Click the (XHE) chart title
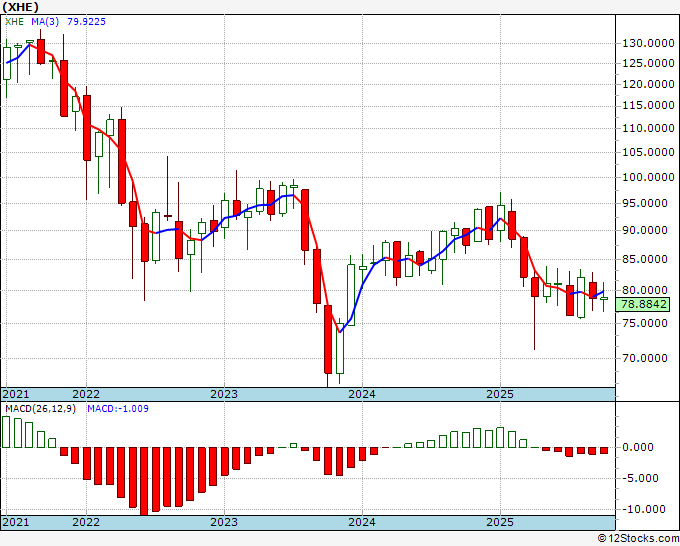The width and height of the screenshot is (680, 546). coord(20,7)
